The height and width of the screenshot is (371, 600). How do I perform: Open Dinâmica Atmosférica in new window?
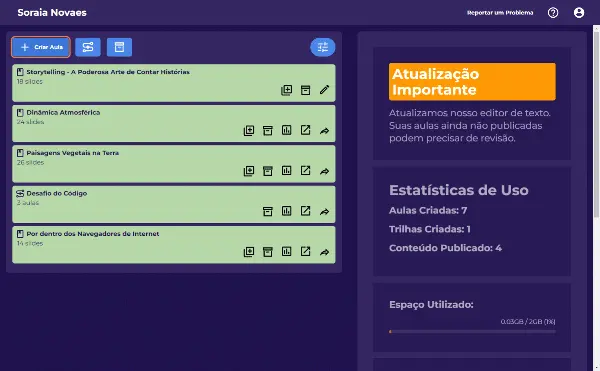click(305, 130)
